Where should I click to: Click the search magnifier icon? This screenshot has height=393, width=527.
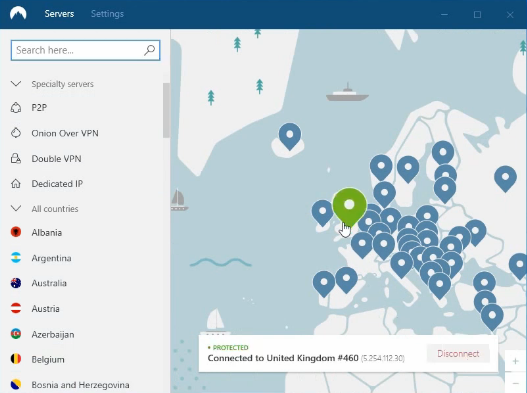pos(150,50)
